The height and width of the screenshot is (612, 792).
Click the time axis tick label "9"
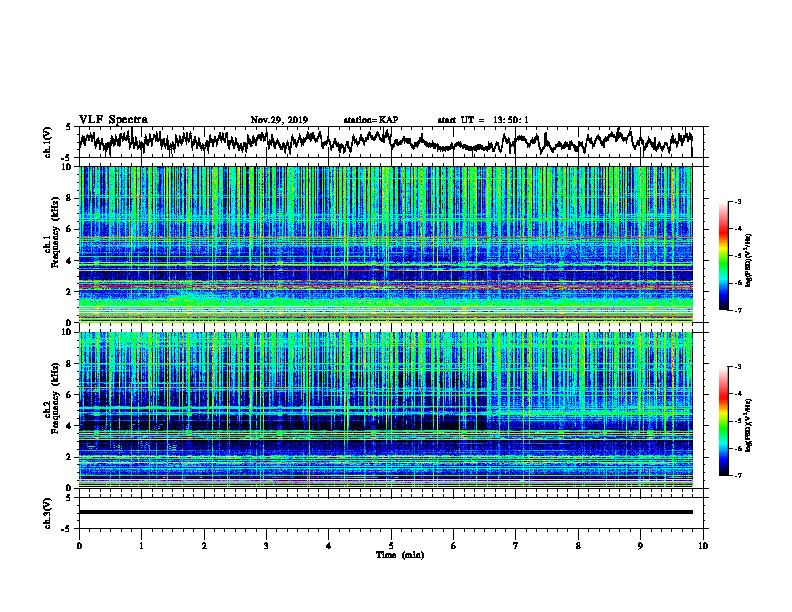tap(640, 546)
